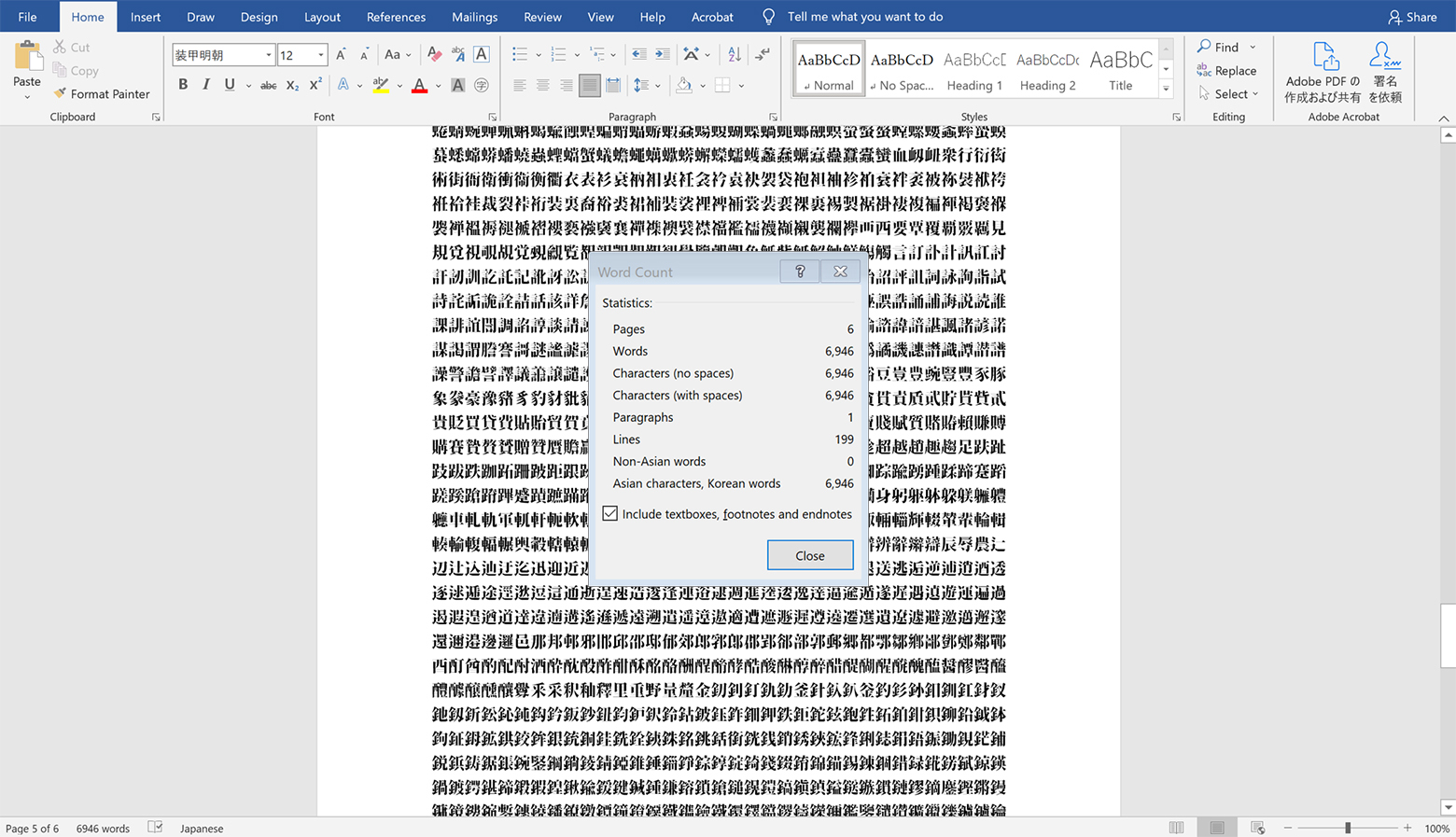The height and width of the screenshot is (837, 1456).
Task: Toggle Strikethrough formatting
Action: click(268, 85)
